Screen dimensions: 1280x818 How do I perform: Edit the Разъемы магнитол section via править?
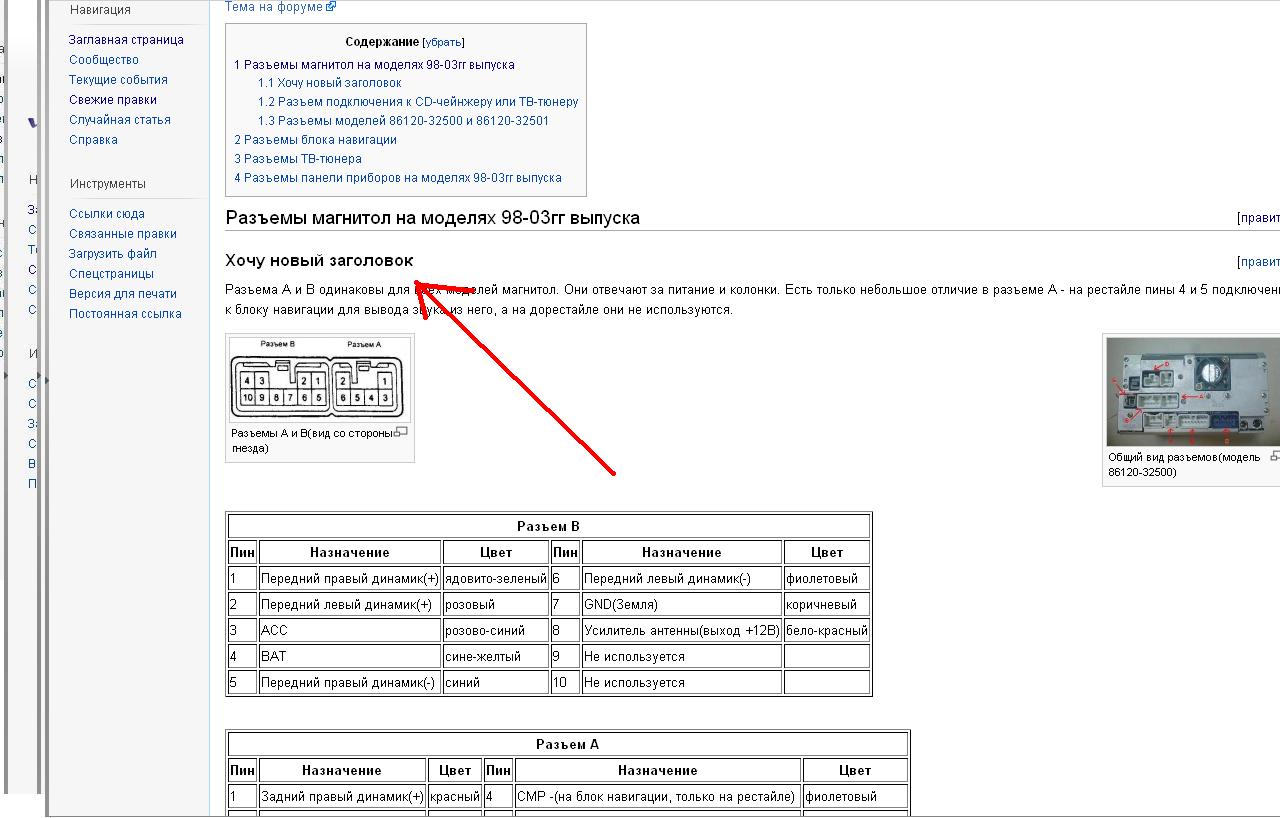pos(1260,218)
